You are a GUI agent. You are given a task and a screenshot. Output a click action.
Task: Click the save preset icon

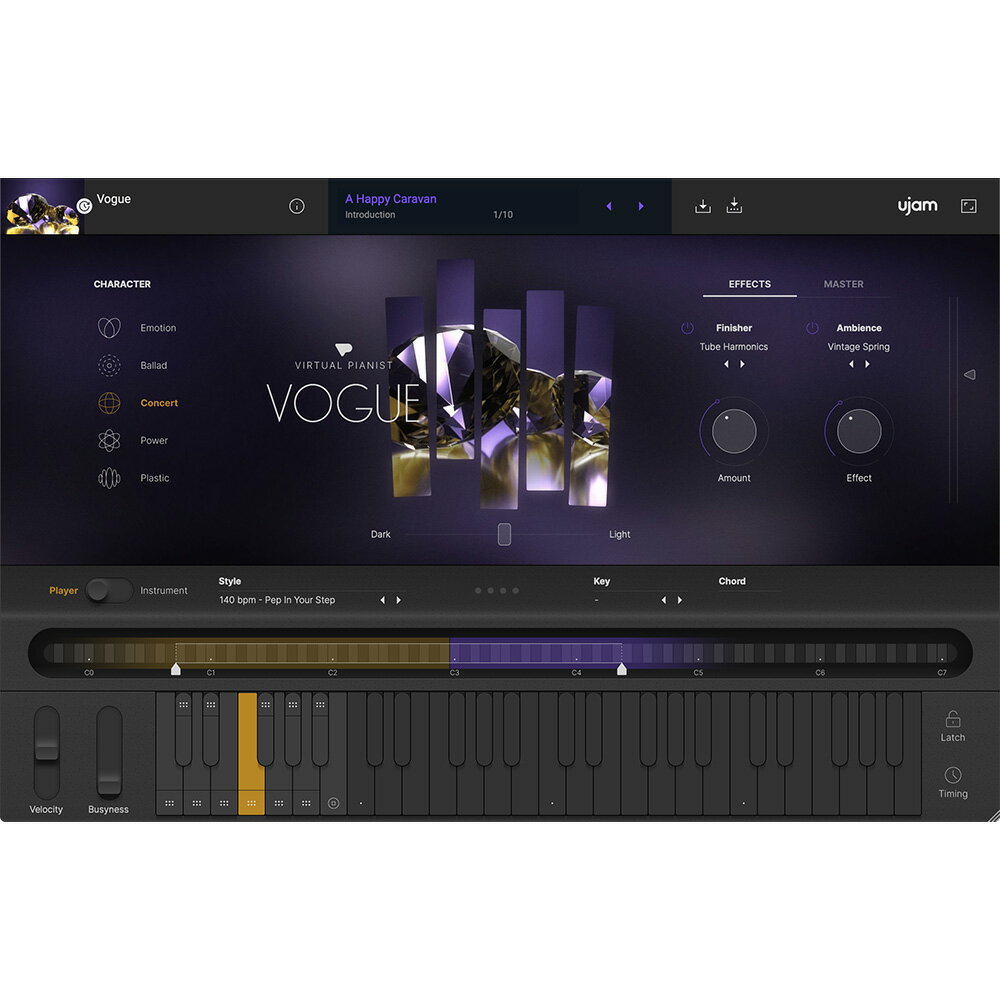(x=734, y=206)
